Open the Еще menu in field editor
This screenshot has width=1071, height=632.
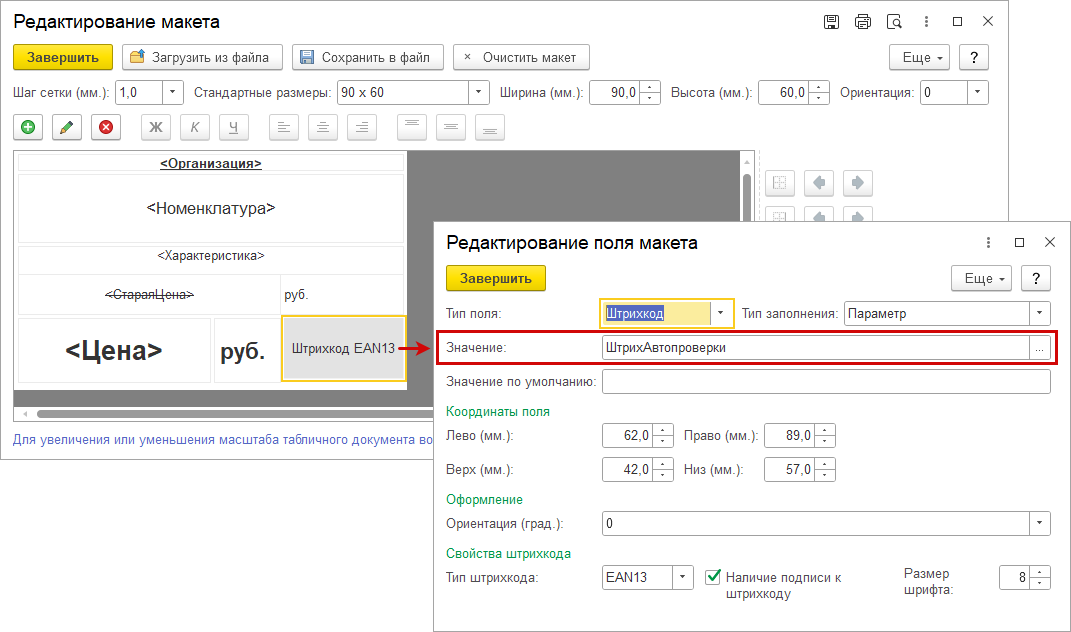click(x=981, y=278)
